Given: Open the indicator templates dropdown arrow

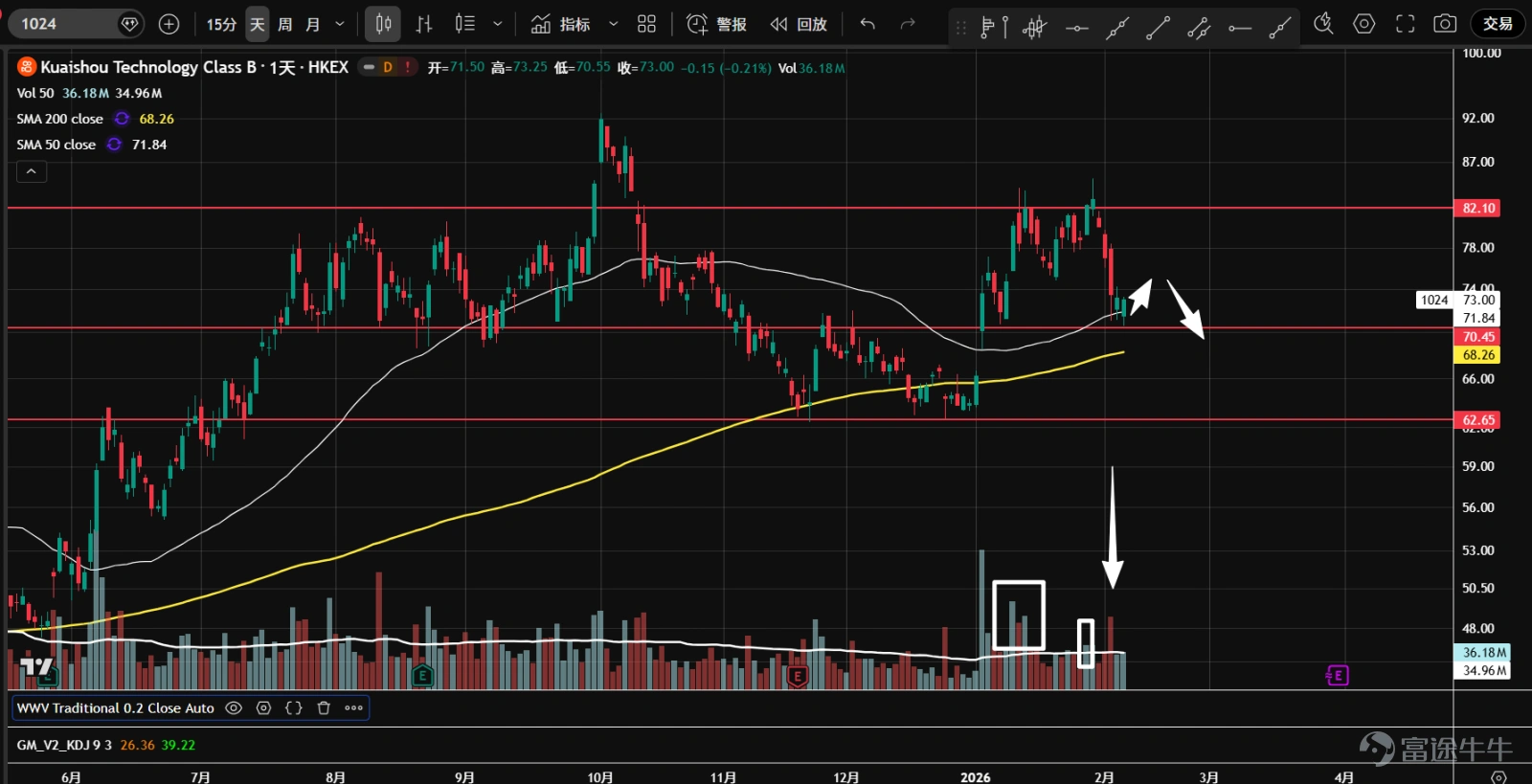Looking at the screenshot, I should (x=613, y=24).
